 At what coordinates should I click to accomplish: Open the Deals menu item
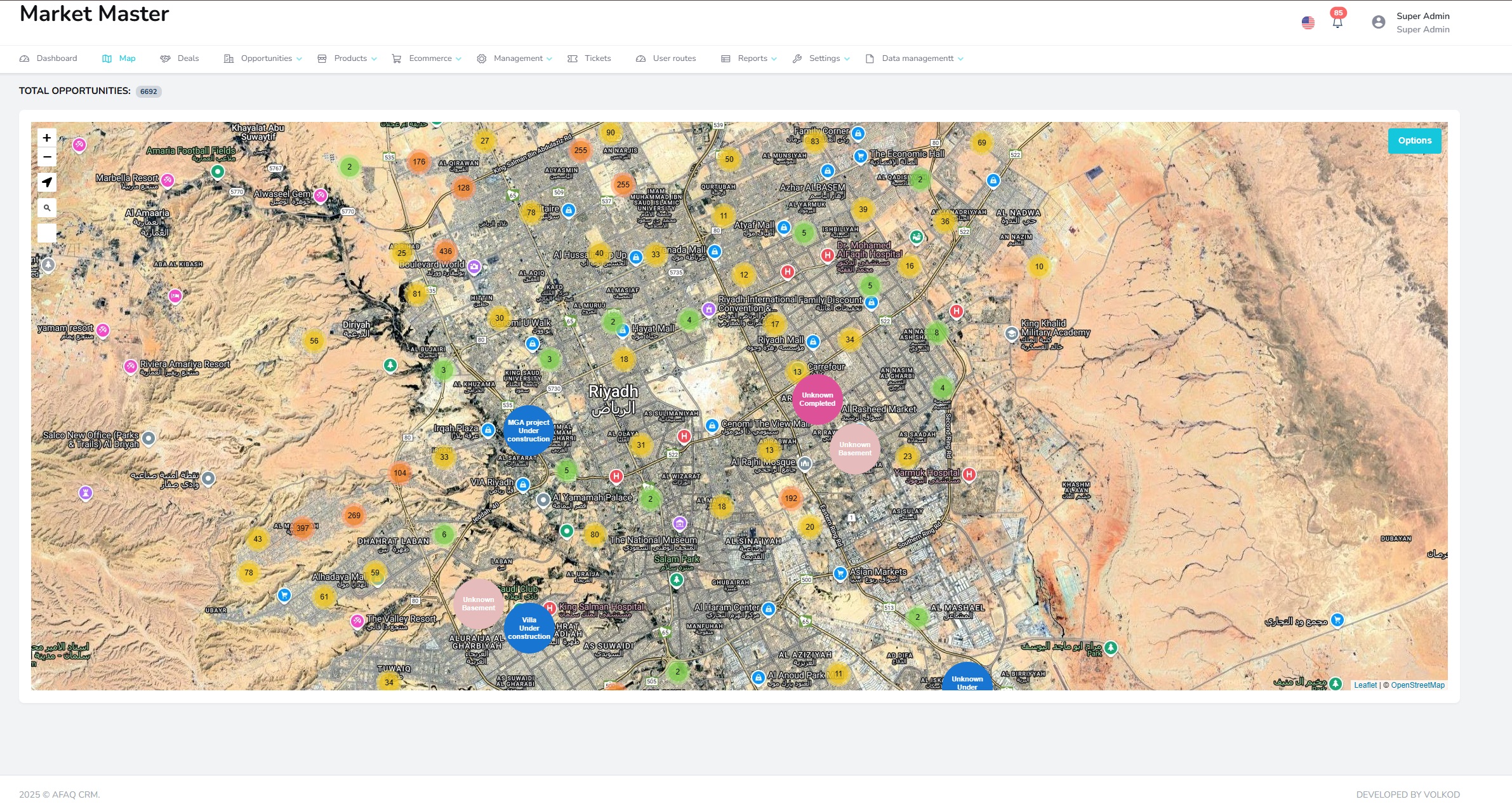(x=188, y=58)
